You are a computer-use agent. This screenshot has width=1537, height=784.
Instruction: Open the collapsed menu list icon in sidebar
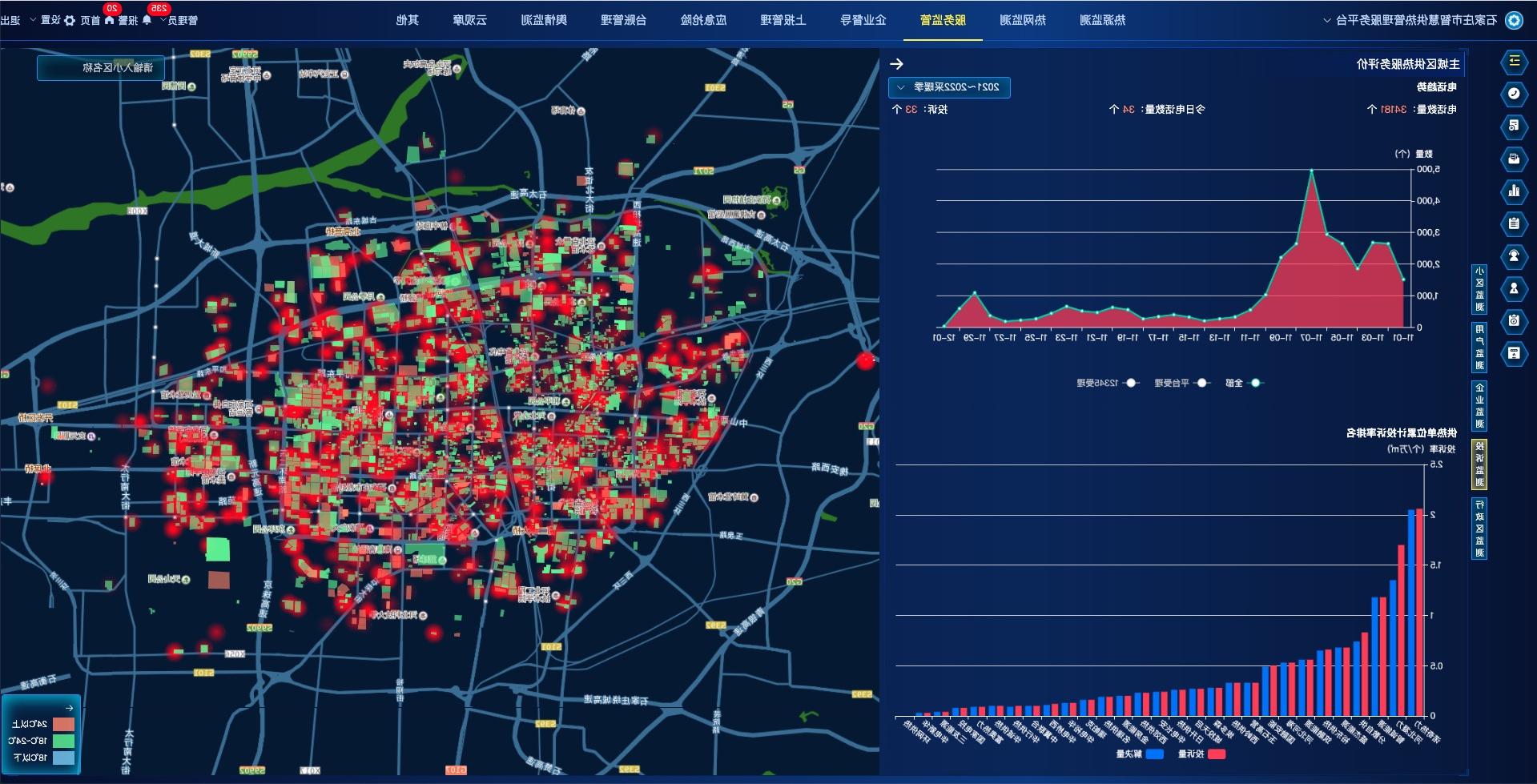pyautogui.click(x=1514, y=62)
